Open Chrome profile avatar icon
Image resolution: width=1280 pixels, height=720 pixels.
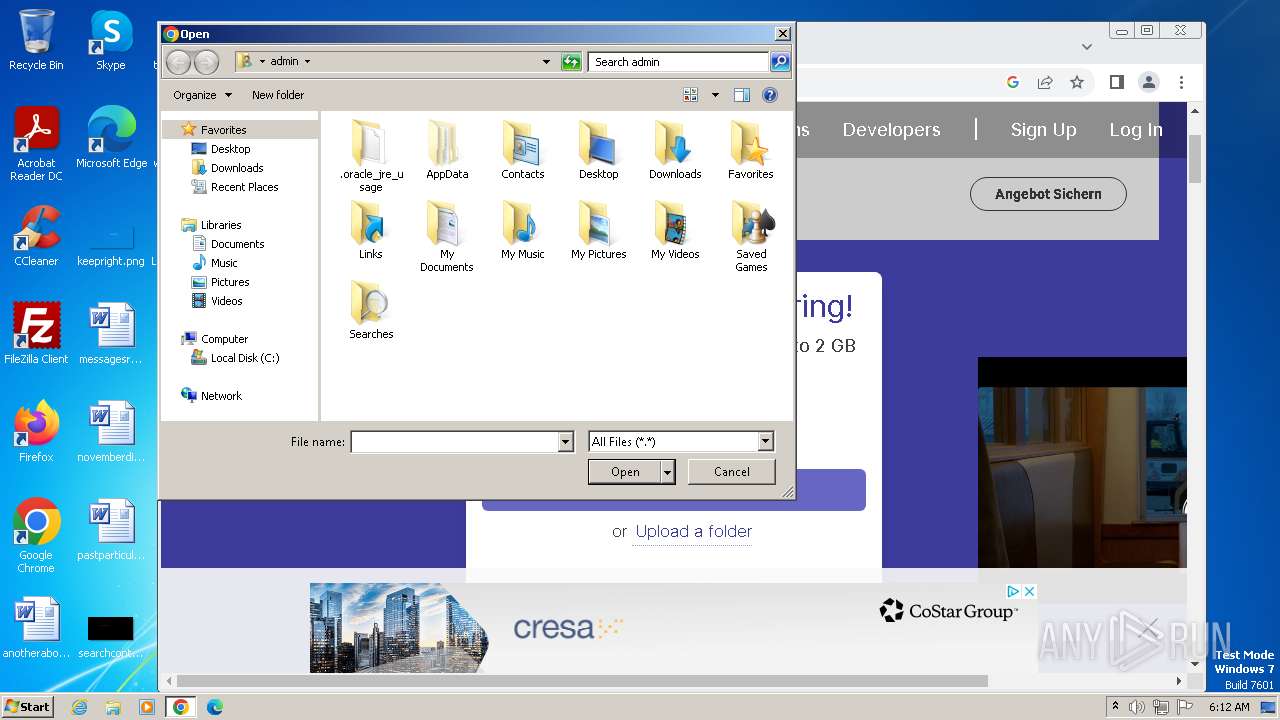click(1149, 82)
